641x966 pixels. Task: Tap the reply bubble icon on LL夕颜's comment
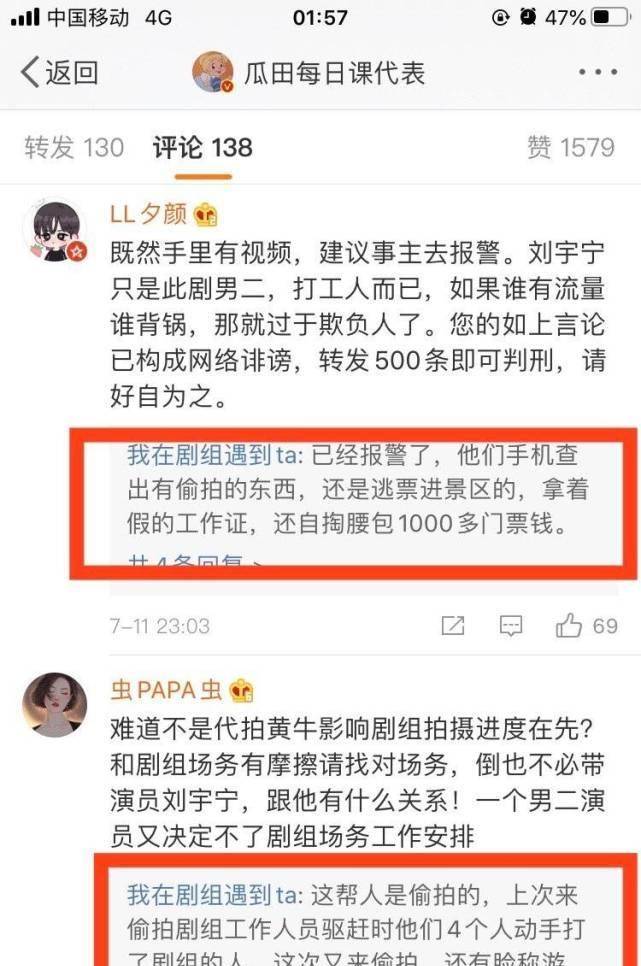pyautogui.click(x=510, y=626)
